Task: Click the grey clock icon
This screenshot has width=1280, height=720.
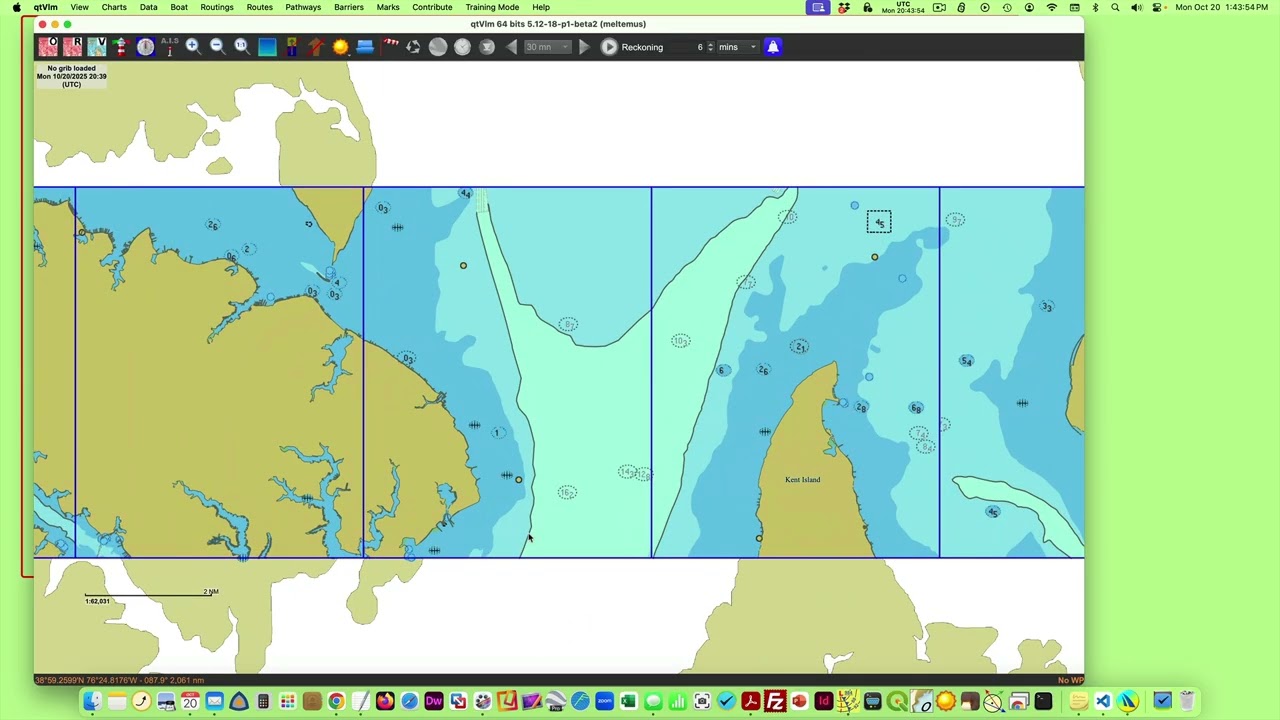Action: (x=462, y=46)
